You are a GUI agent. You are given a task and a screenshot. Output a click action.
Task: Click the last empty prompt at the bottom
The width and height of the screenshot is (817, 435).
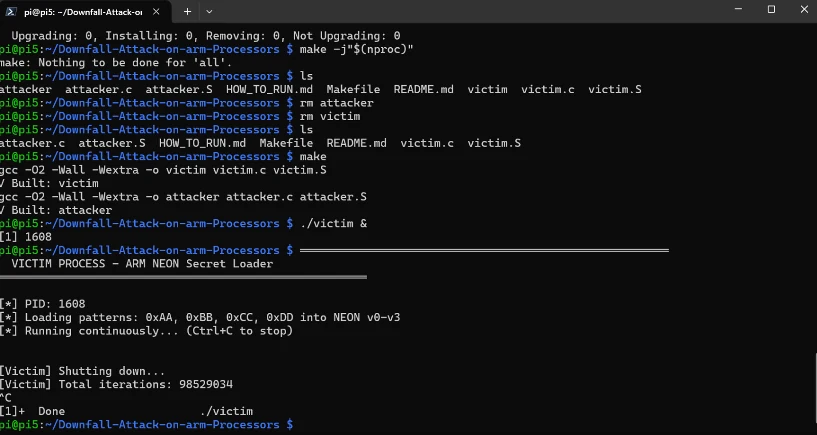pos(146,426)
